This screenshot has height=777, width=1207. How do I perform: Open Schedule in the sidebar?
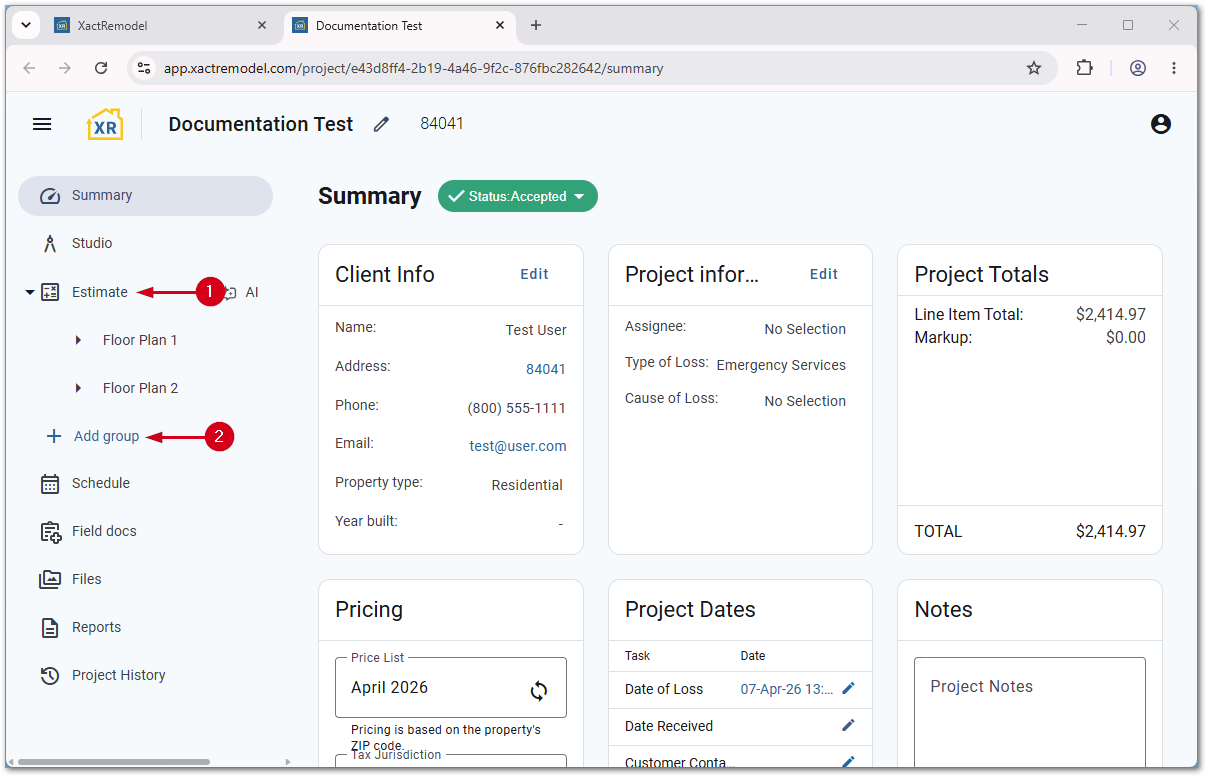pos(101,483)
